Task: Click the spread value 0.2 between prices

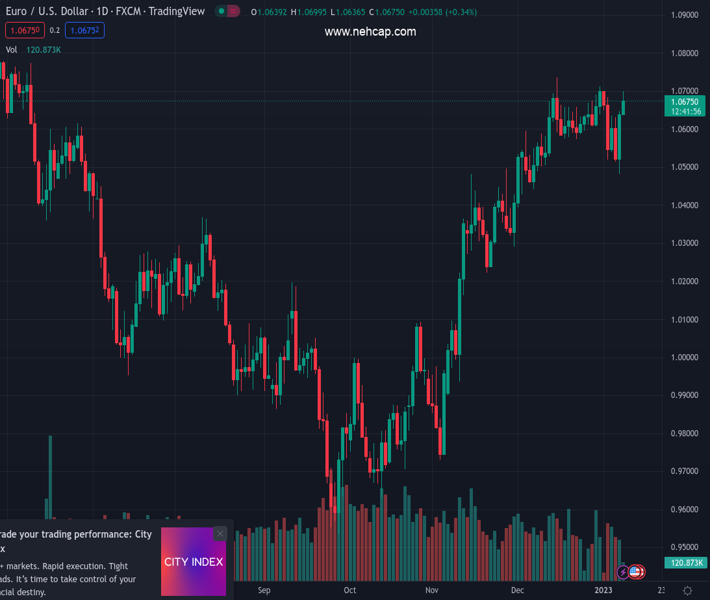Action: click(55, 31)
